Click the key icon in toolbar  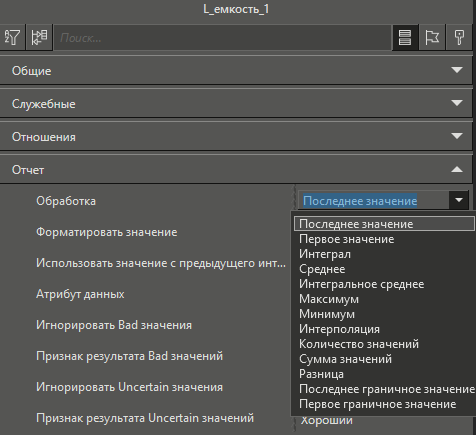coord(459,37)
